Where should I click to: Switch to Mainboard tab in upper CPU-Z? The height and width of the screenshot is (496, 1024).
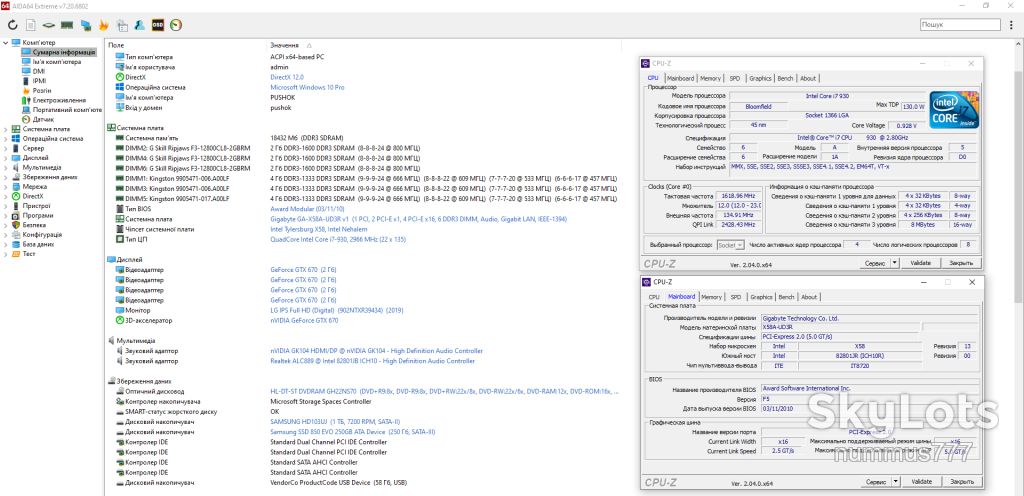680,78
